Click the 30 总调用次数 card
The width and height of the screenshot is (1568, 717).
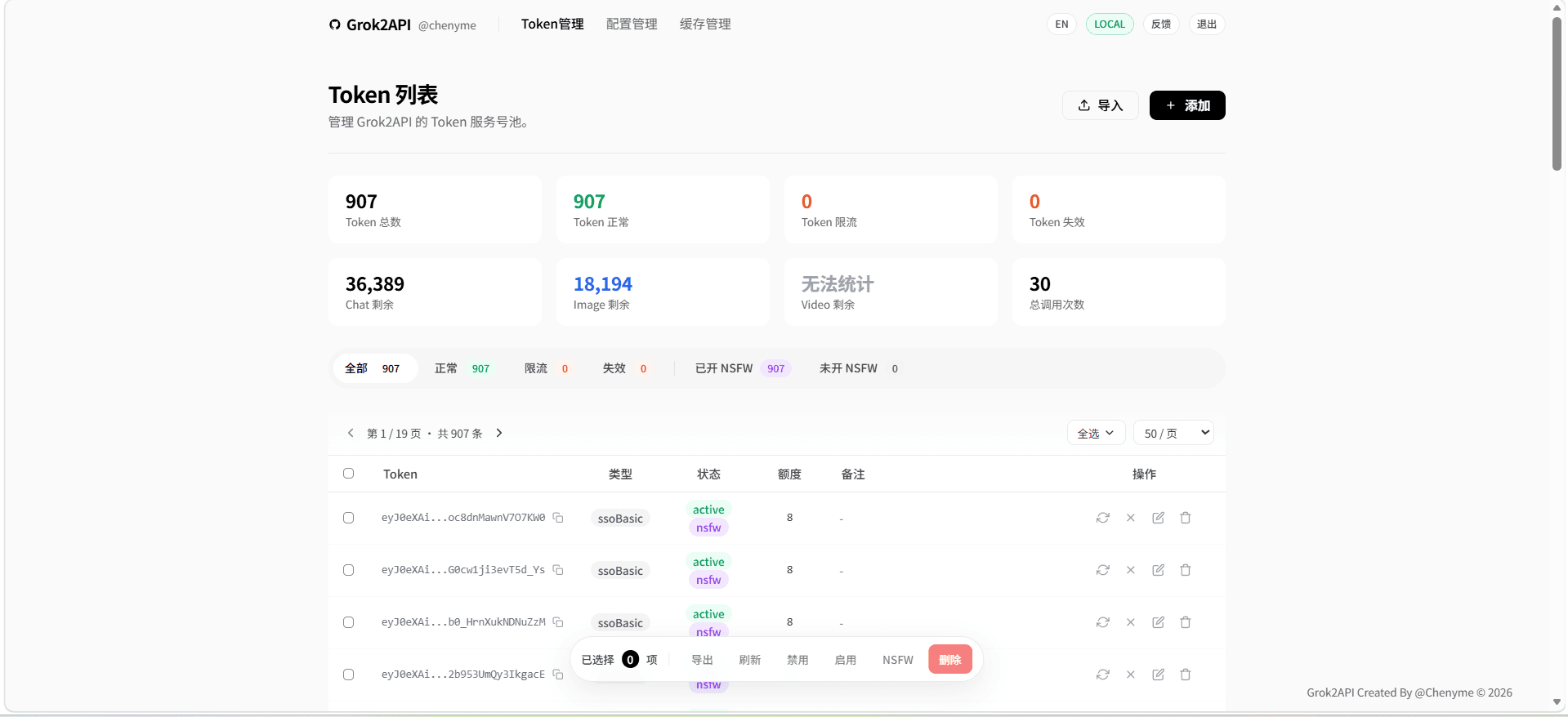[x=1119, y=292]
